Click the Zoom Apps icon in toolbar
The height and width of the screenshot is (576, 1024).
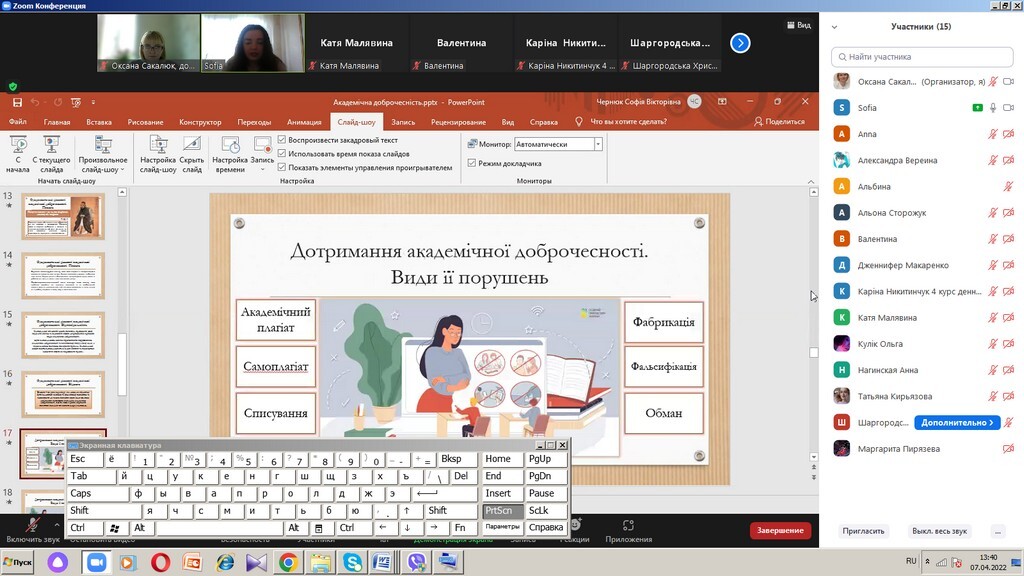coord(628,526)
